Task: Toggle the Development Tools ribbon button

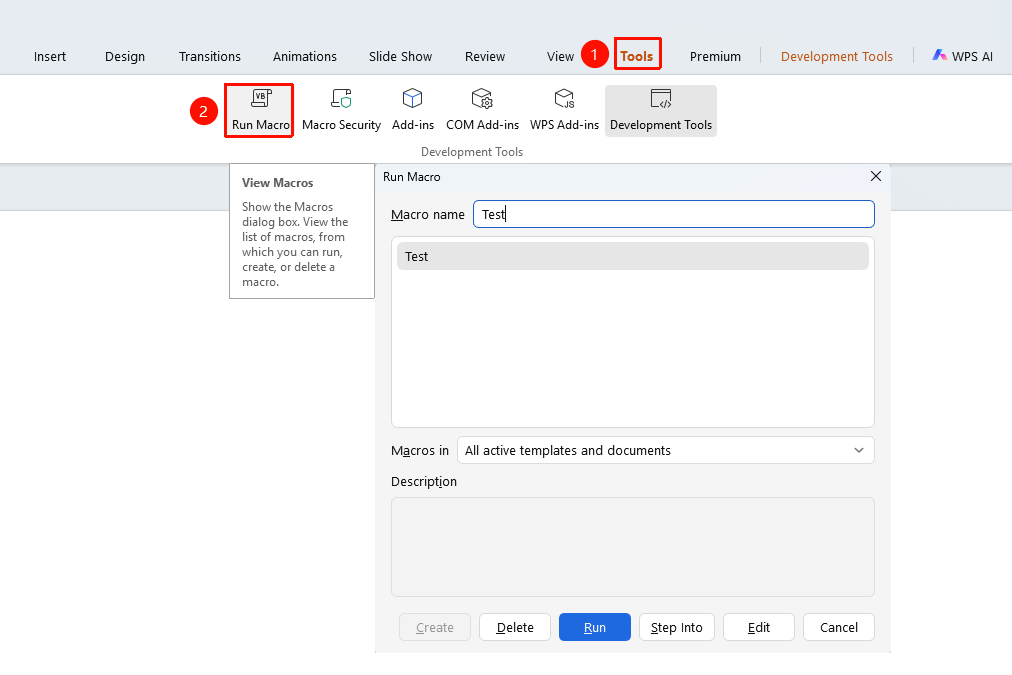Action: tap(661, 111)
